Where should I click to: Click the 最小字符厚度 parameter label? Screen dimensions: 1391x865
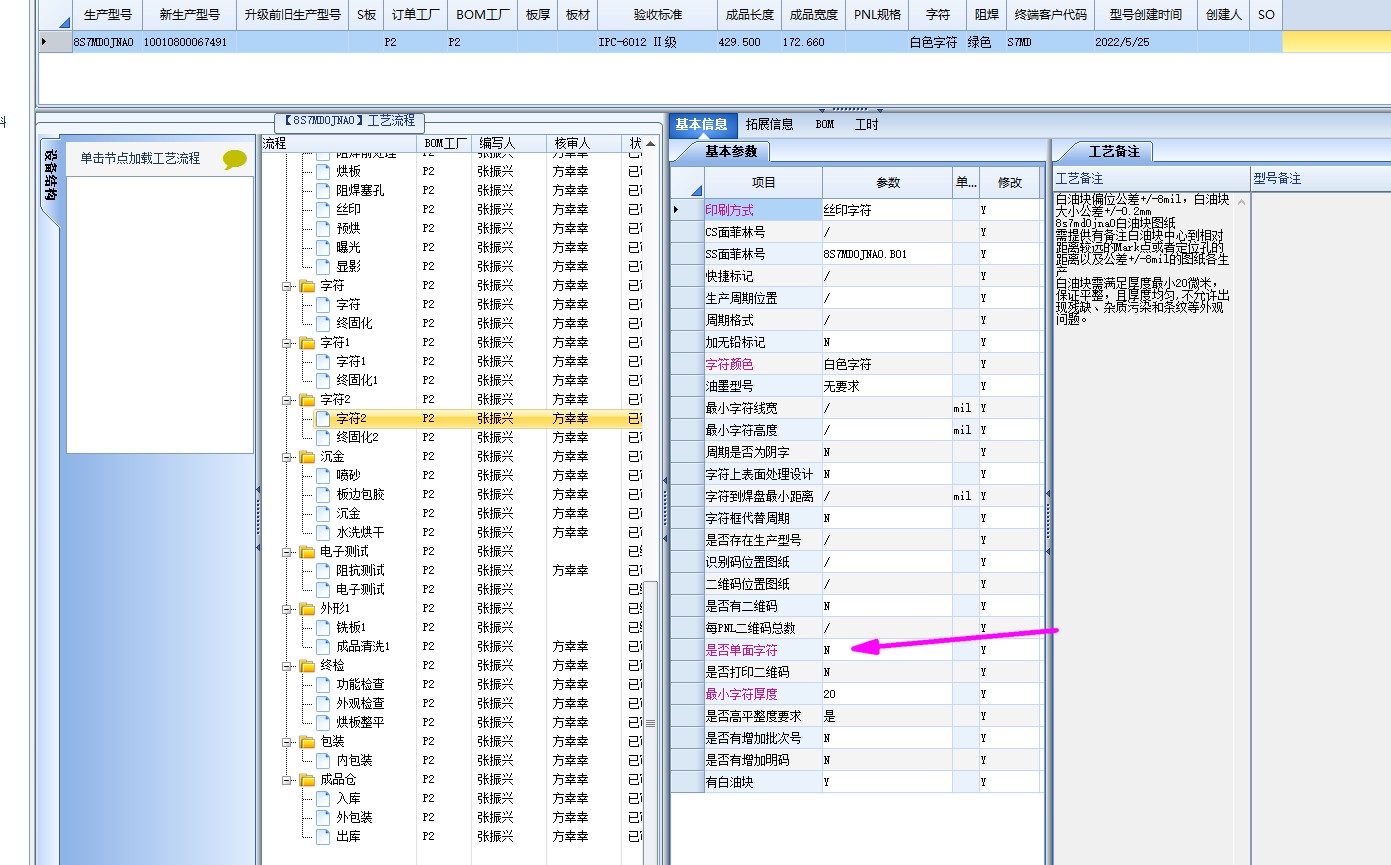click(x=741, y=694)
